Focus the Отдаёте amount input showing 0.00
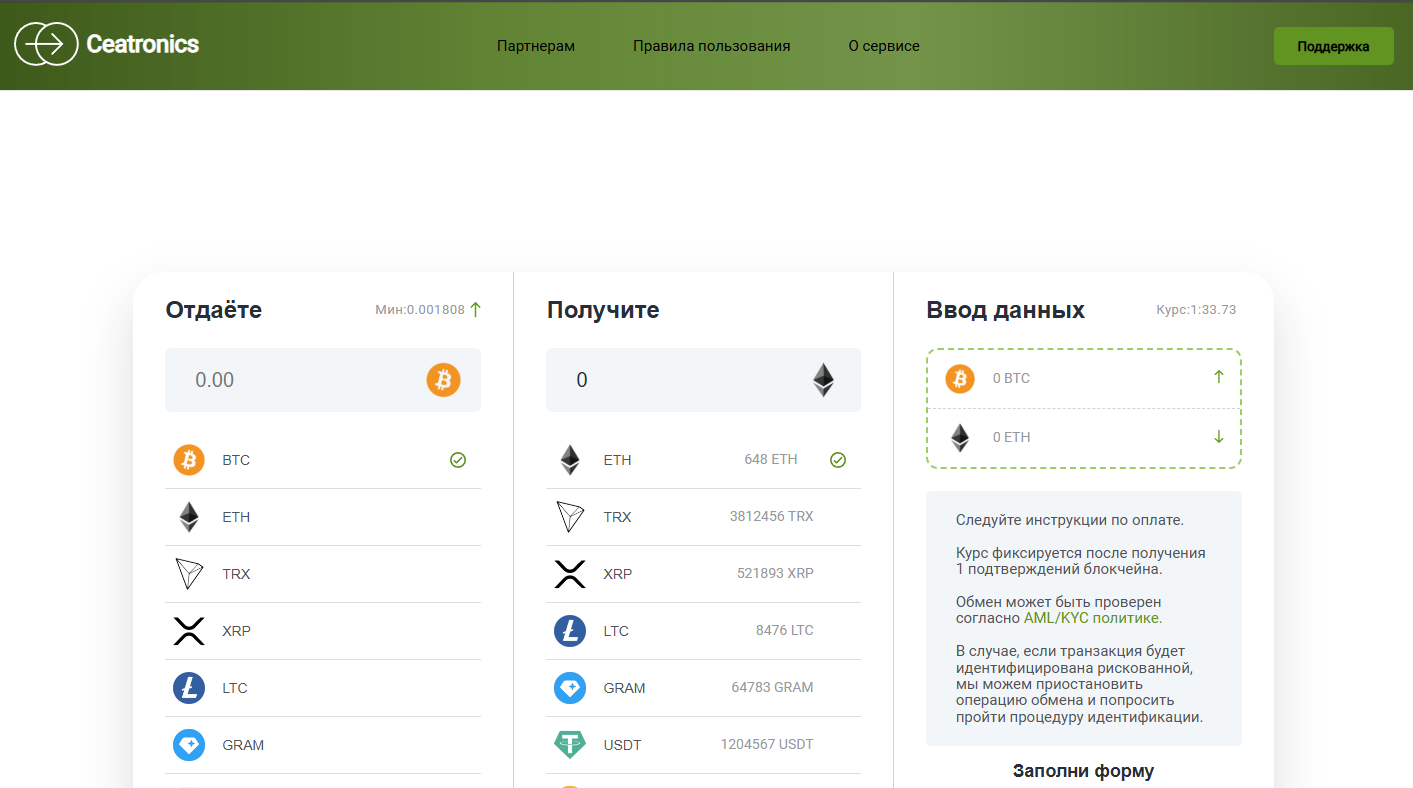Image resolution: width=1413 pixels, height=788 pixels. [x=323, y=380]
